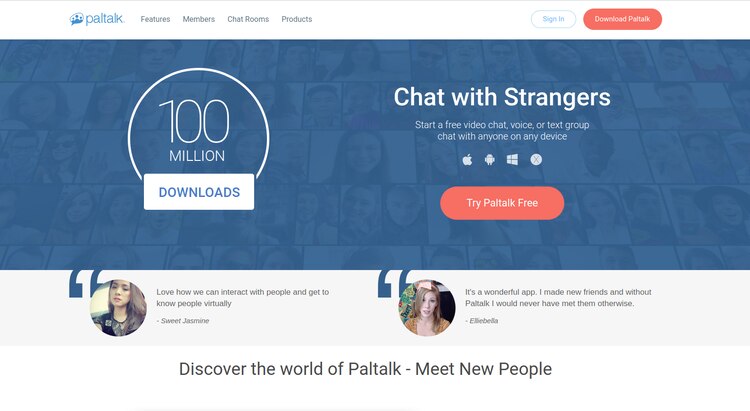Click the Try Paltalk Free button
This screenshot has width=750, height=411.
[x=502, y=203]
